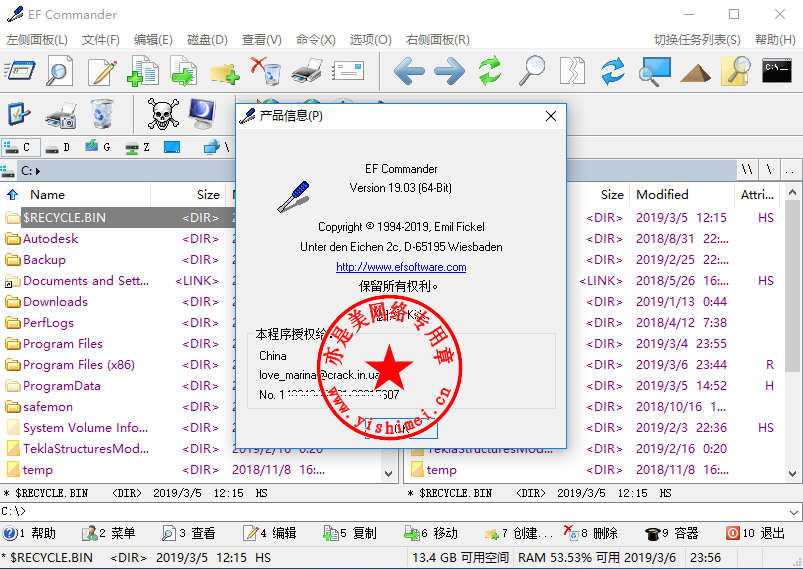Image resolution: width=803 pixels, height=569 pixels.
Task: Click right panel scrollbar up arrow
Action: [x=792, y=193]
